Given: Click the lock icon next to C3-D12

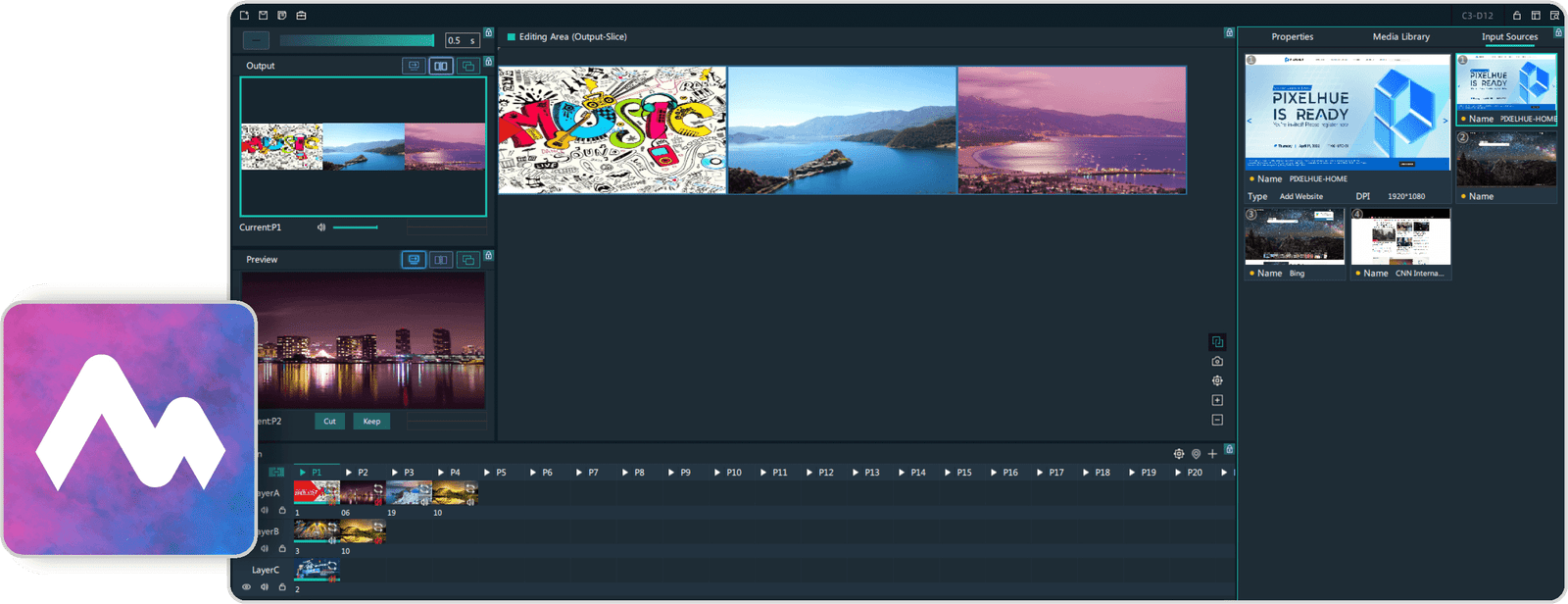Looking at the screenshot, I should tap(1516, 16).
